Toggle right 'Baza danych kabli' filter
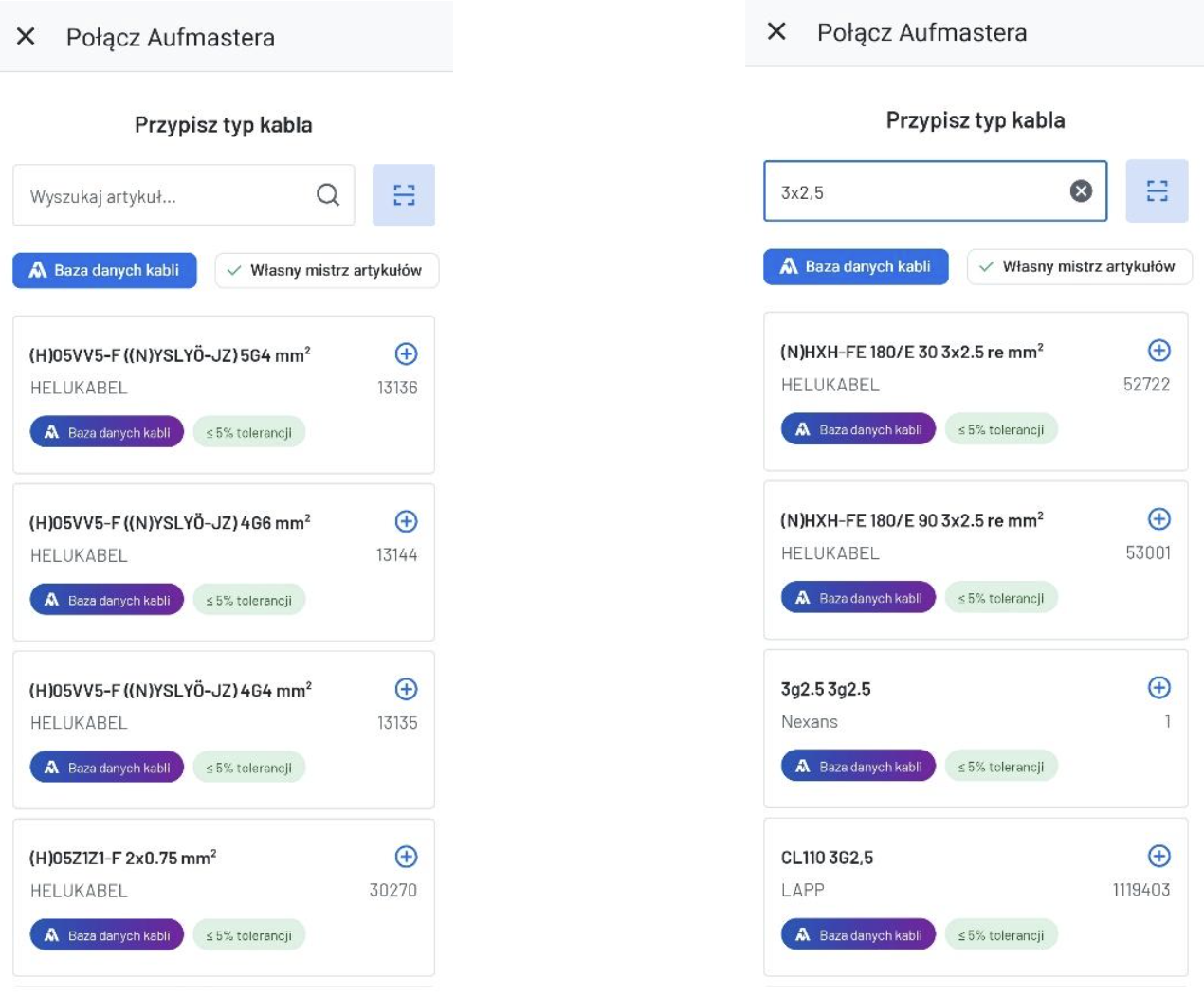1204x995 pixels. (855, 267)
